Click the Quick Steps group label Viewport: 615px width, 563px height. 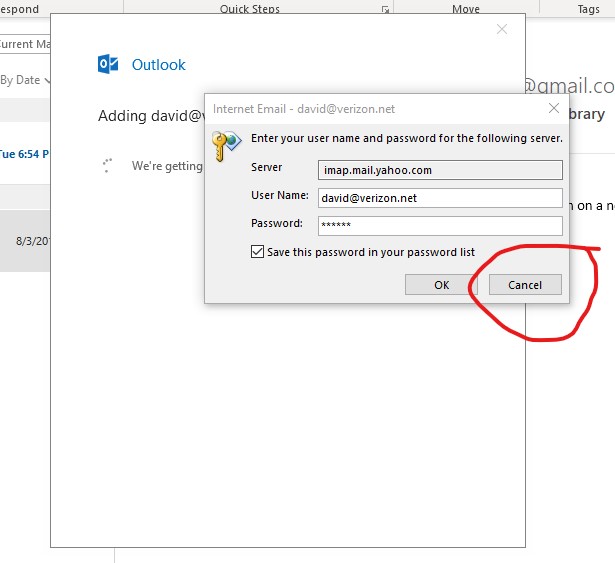pos(250,9)
